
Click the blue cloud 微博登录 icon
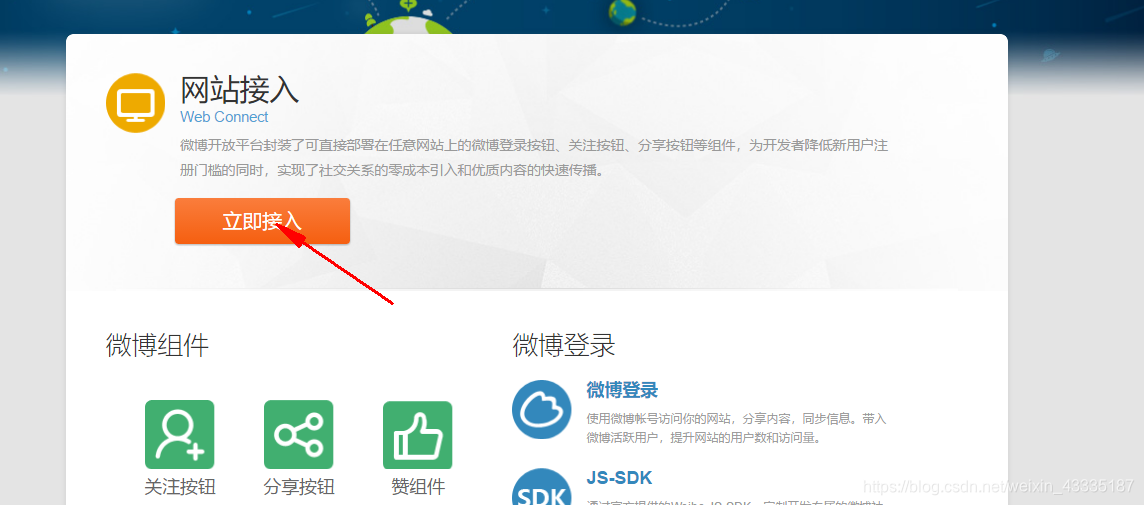pos(541,409)
